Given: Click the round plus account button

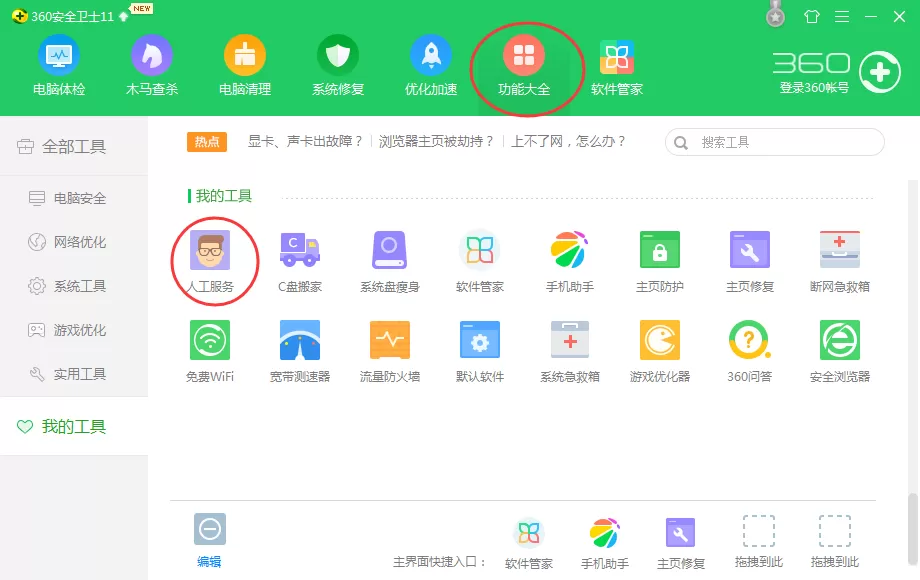Looking at the screenshot, I should point(880,72).
